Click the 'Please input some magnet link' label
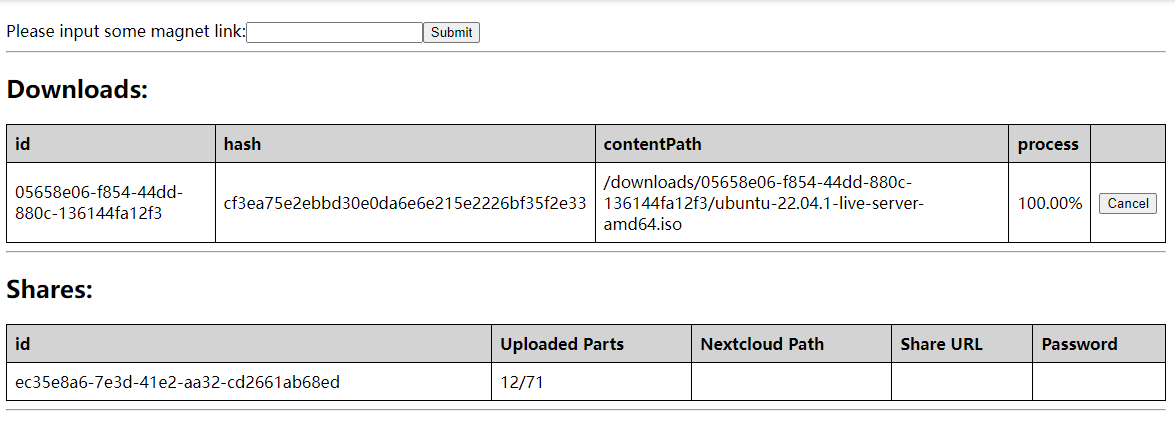Screen dimensions: 1175x424 click(126, 32)
